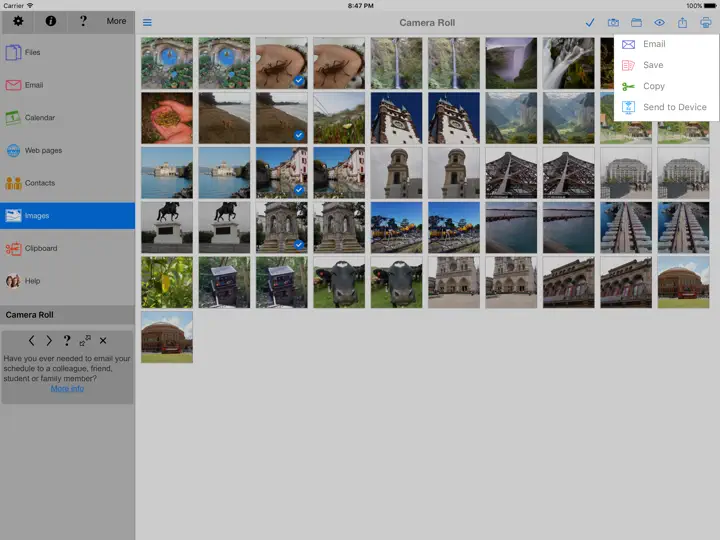Select the yellow leaf plant photo
720x540 pixels.
167,282
